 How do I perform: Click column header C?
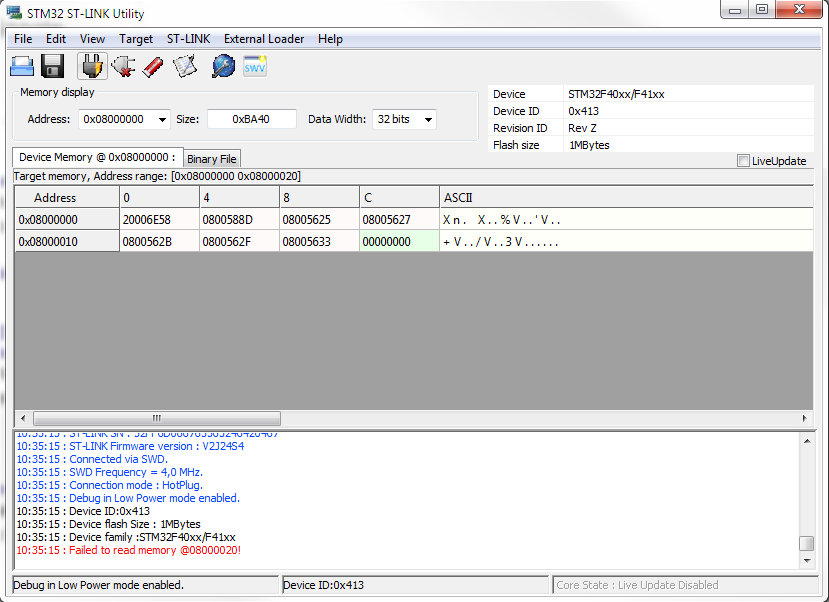[x=399, y=198]
